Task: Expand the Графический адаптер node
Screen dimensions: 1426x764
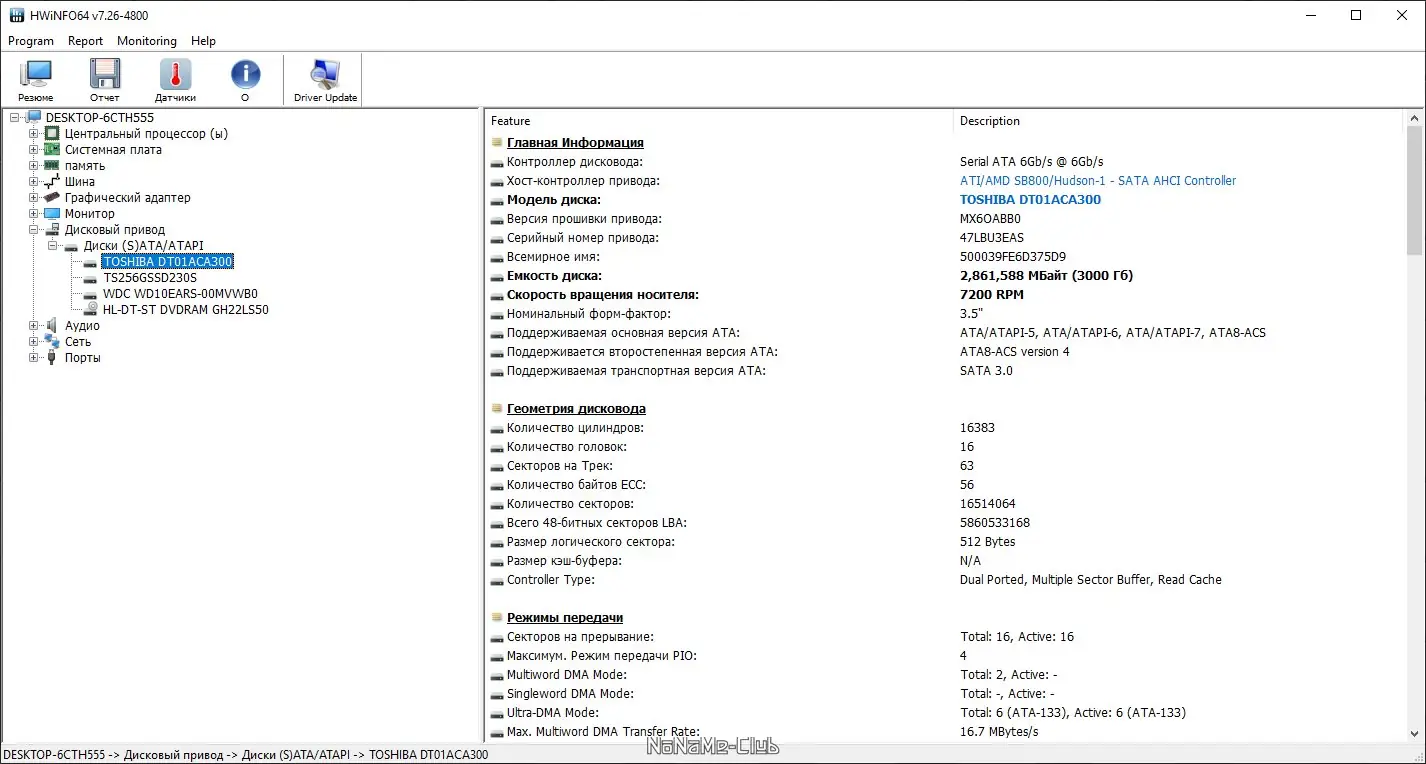Action: [x=34, y=198]
